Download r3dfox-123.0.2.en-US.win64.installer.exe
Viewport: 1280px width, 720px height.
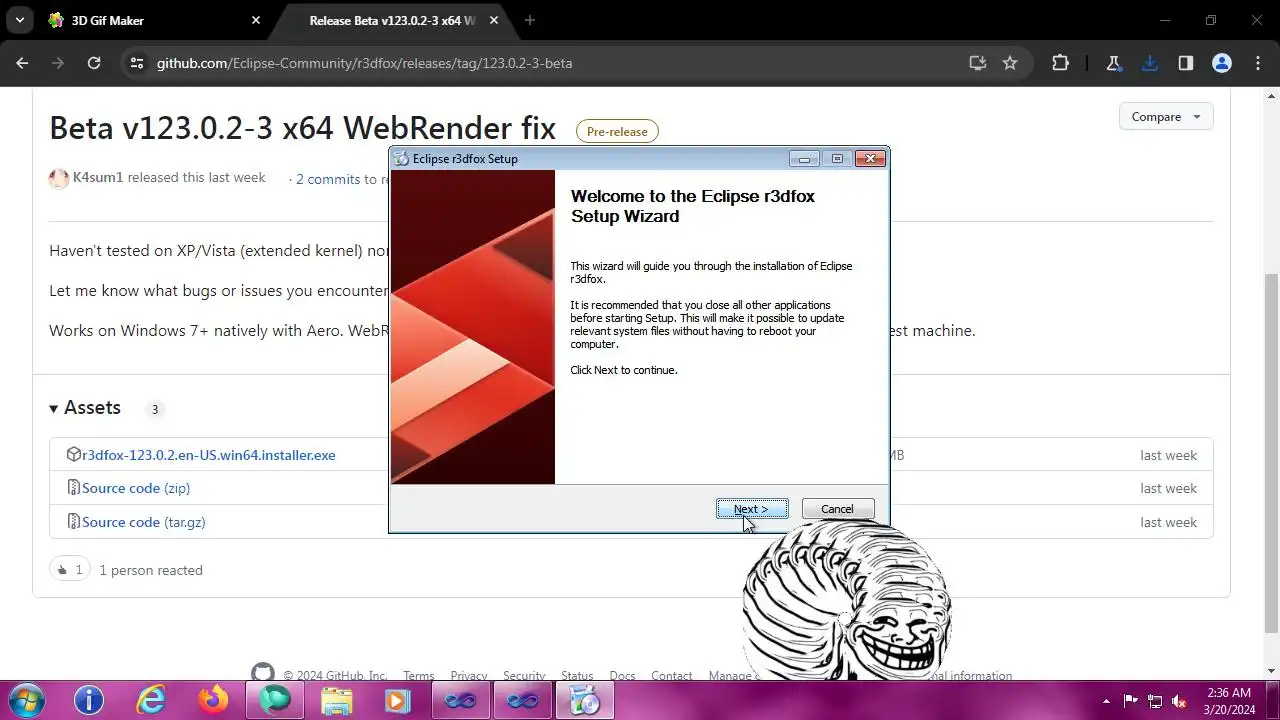[209, 455]
